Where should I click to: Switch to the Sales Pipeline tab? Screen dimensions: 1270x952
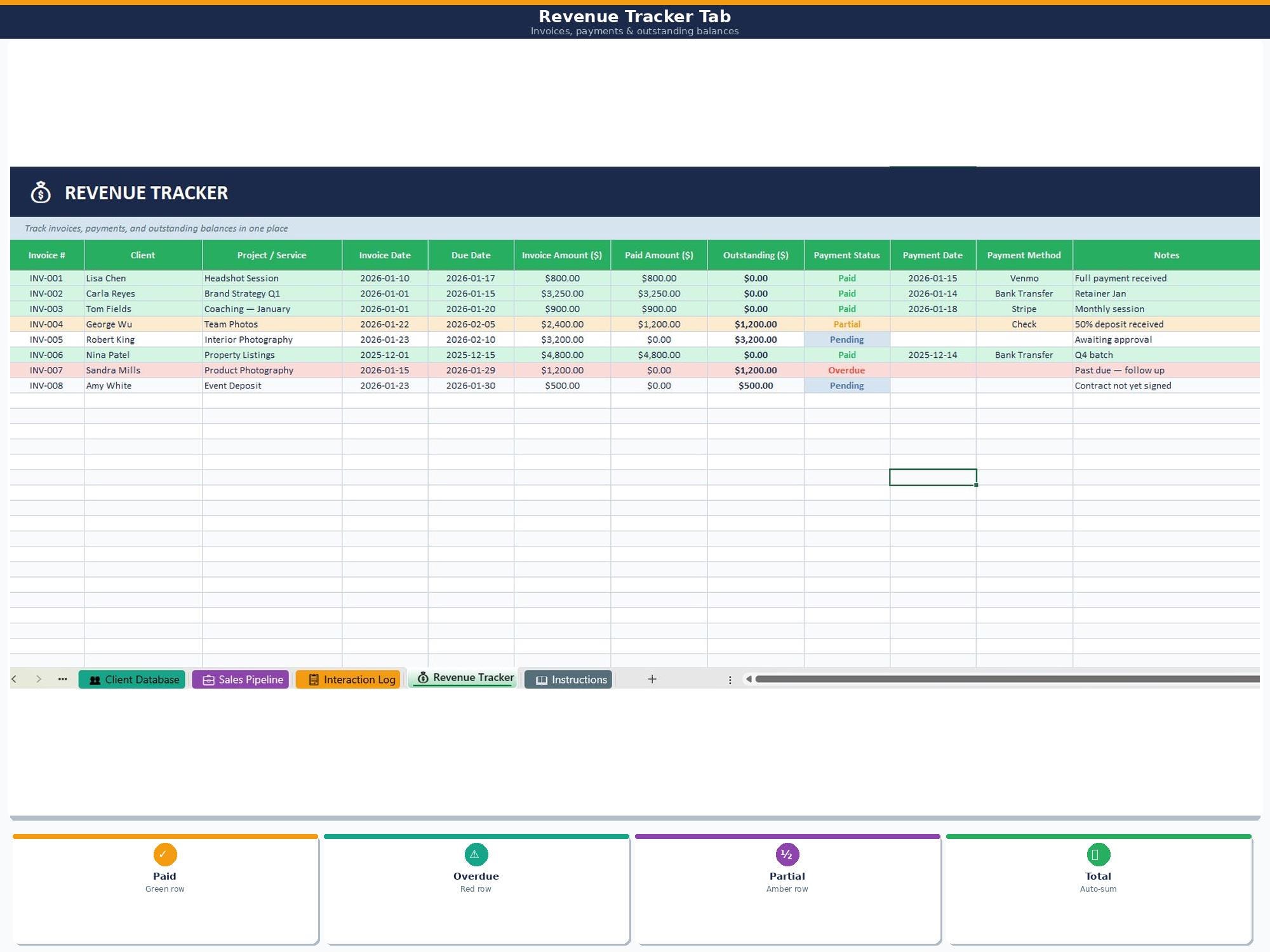pyautogui.click(x=241, y=679)
